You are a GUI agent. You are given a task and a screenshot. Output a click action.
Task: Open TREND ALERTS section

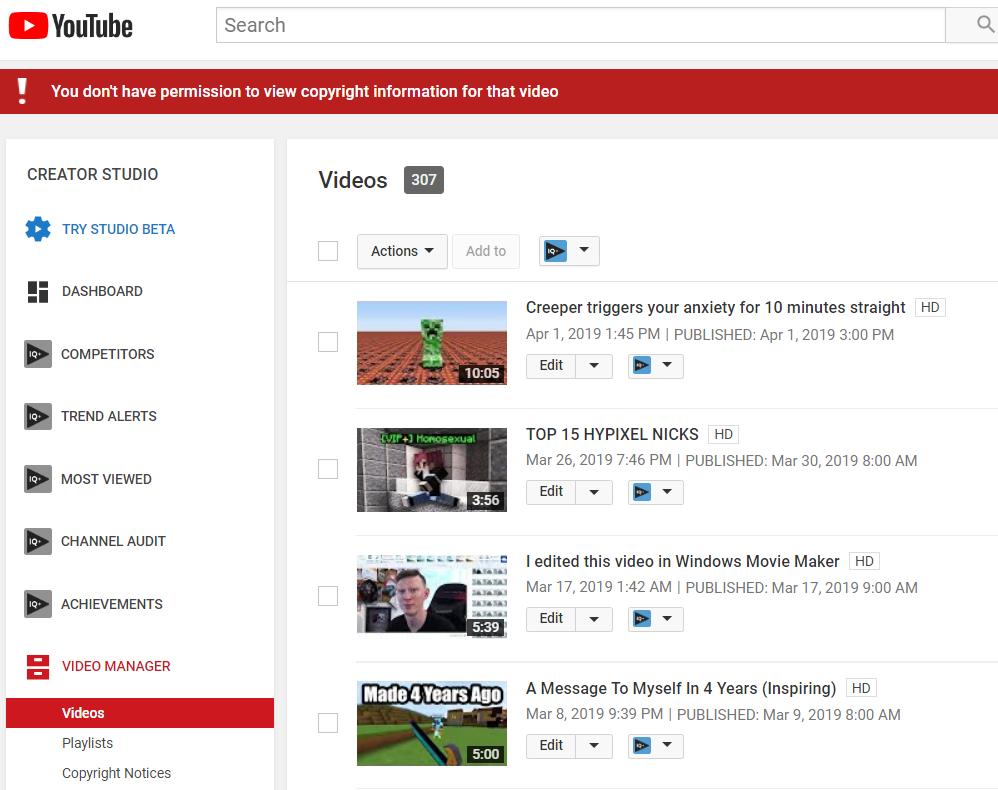(109, 416)
